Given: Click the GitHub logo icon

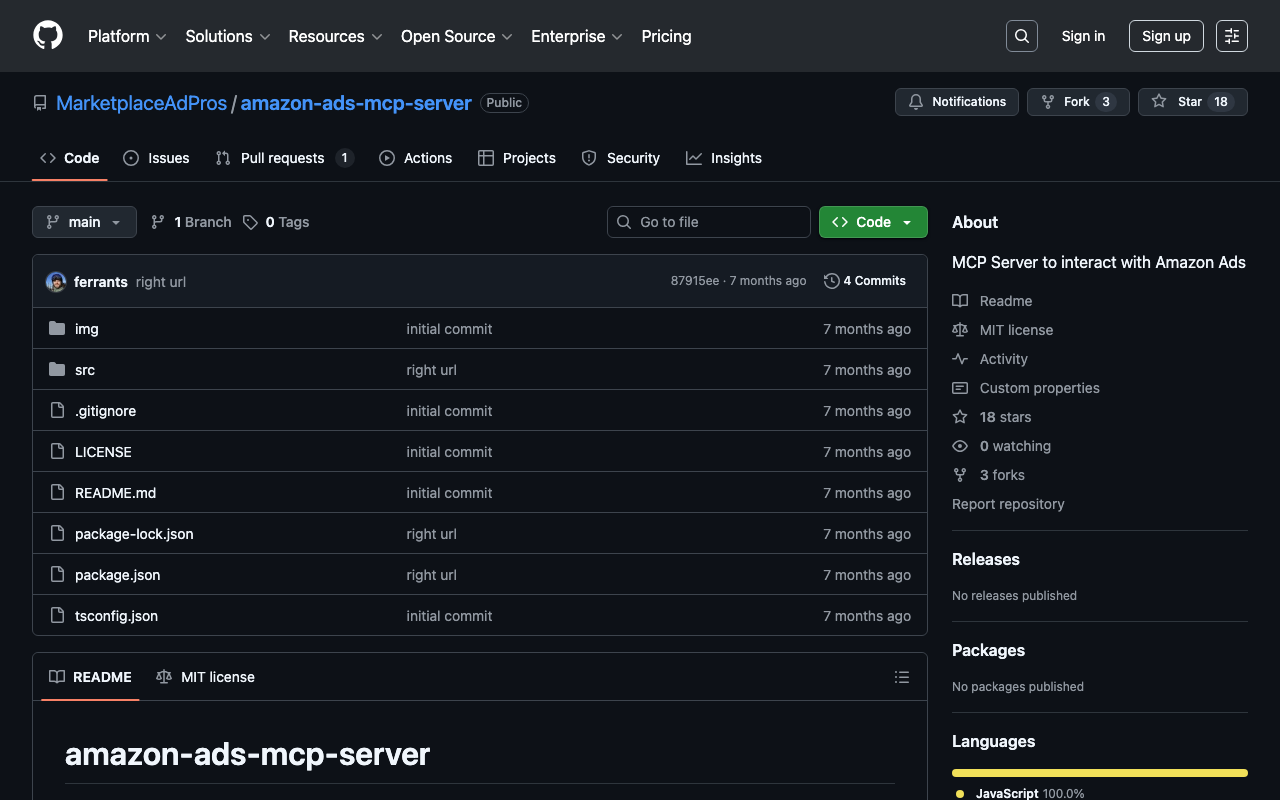Looking at the screenshot, I should point(48,36).
